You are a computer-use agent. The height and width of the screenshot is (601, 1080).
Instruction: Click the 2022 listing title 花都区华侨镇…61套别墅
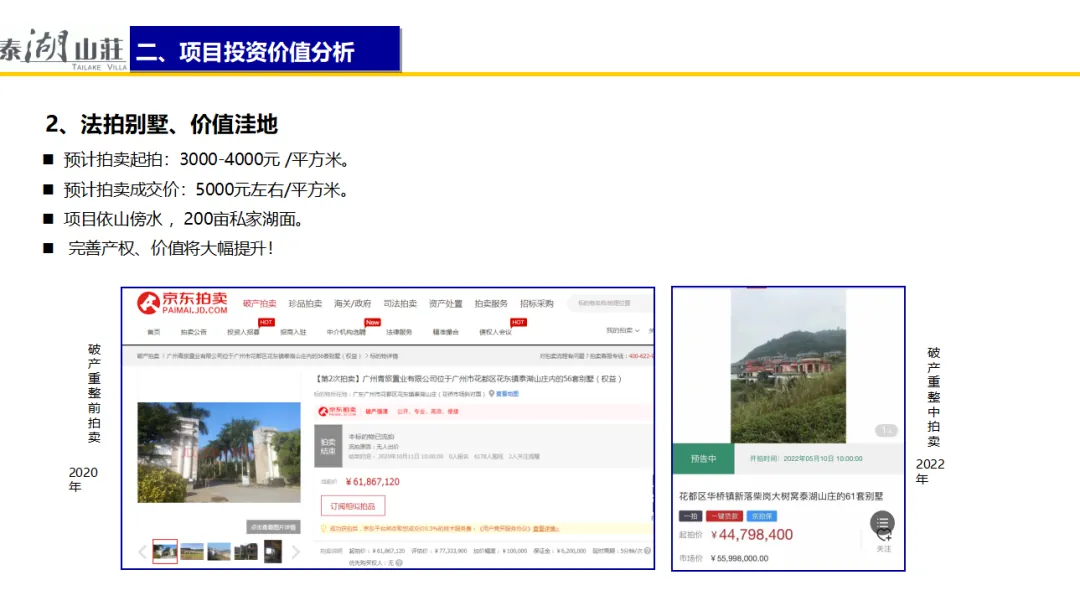point(781,496)
